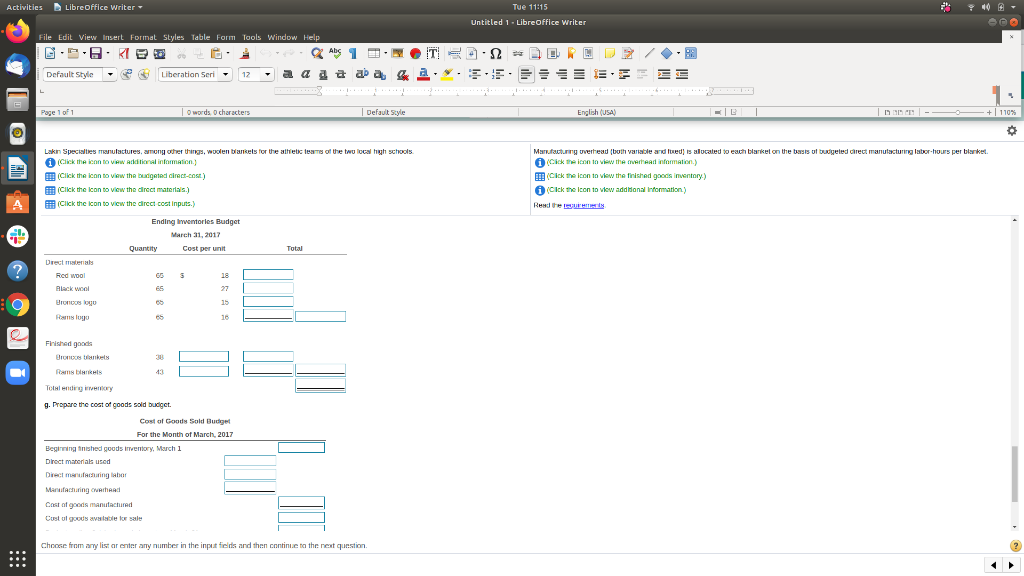Activate Clone Formatting paintbrush

(245, 54)
